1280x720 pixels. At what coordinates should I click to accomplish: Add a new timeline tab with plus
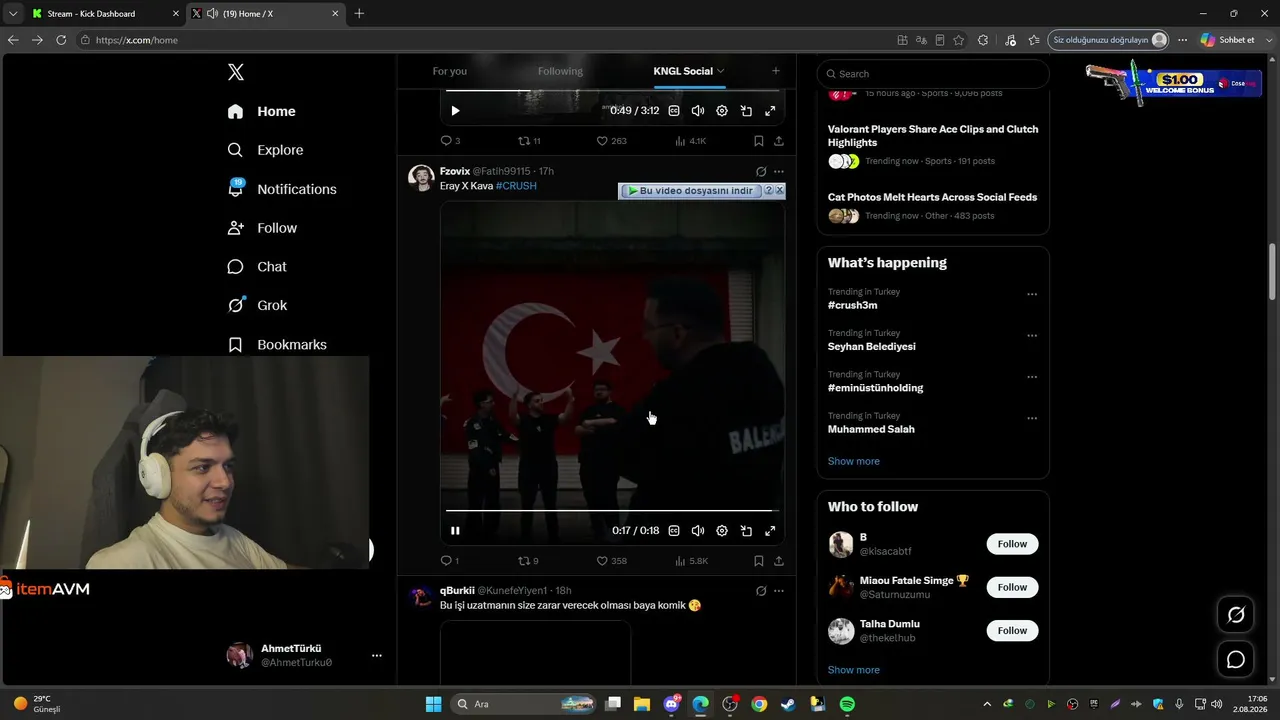click(775, 71)
